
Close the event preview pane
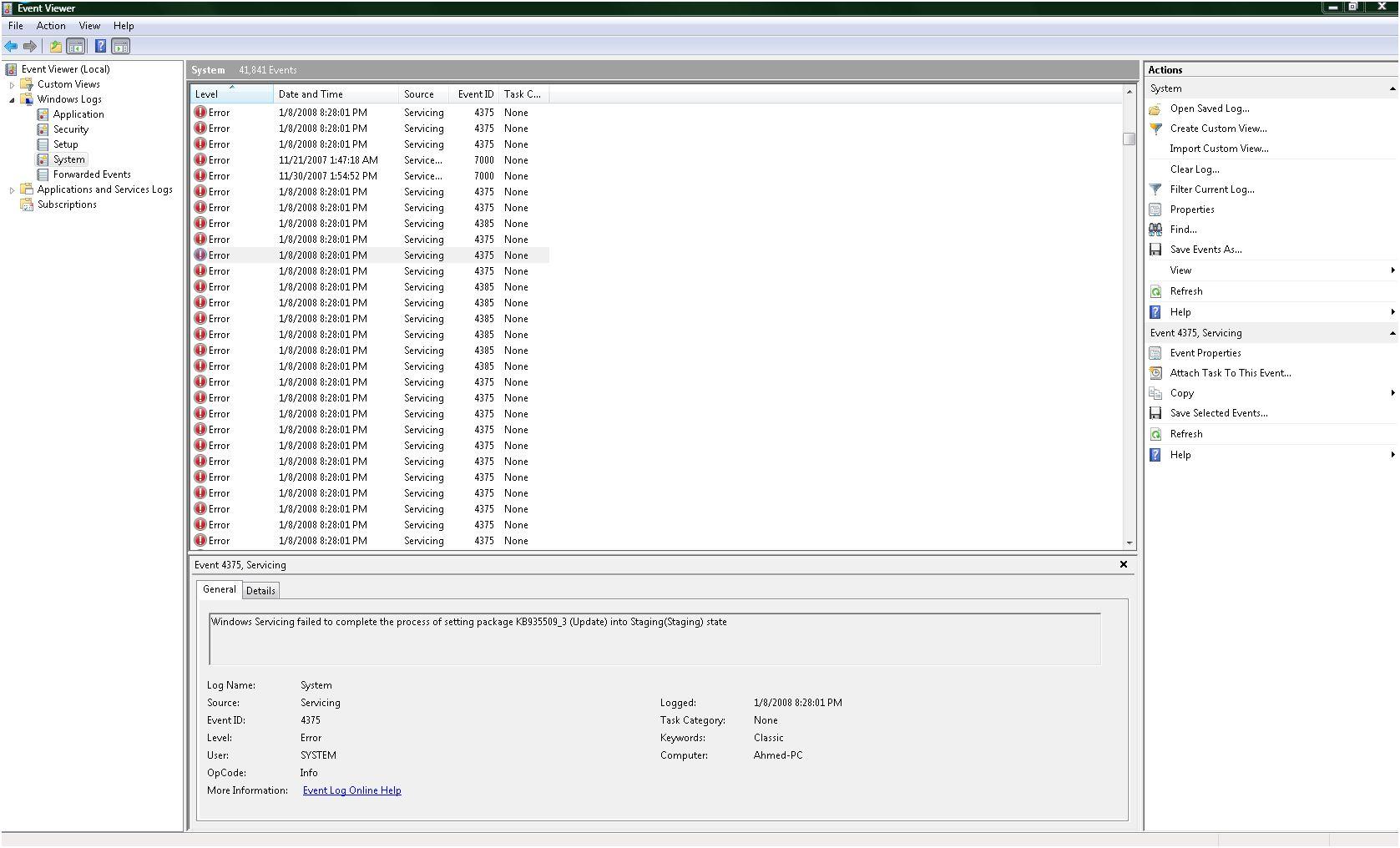point(1124,565)
